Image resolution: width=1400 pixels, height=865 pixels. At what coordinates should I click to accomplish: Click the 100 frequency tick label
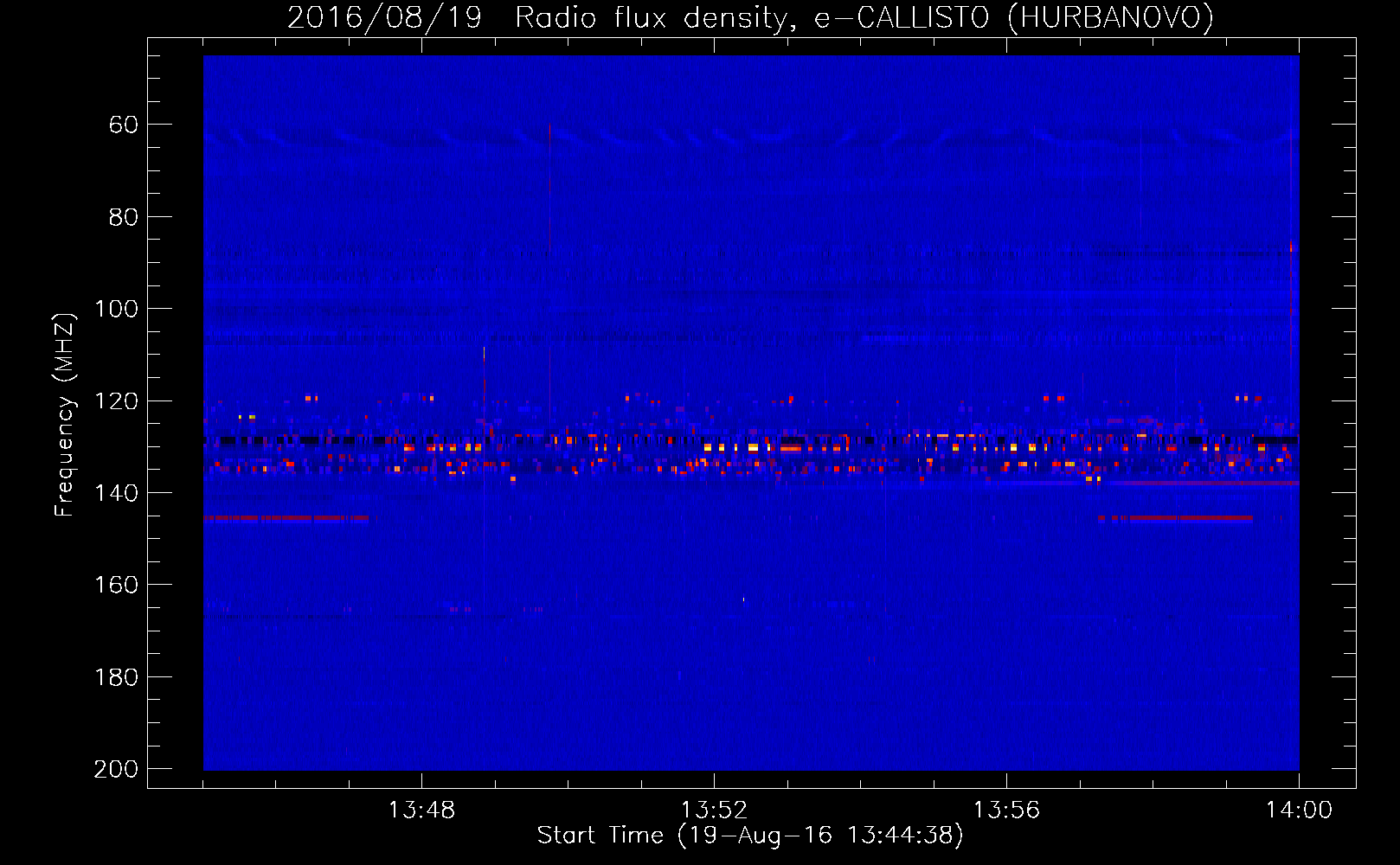pyautogui.click(x=116, y=309)
